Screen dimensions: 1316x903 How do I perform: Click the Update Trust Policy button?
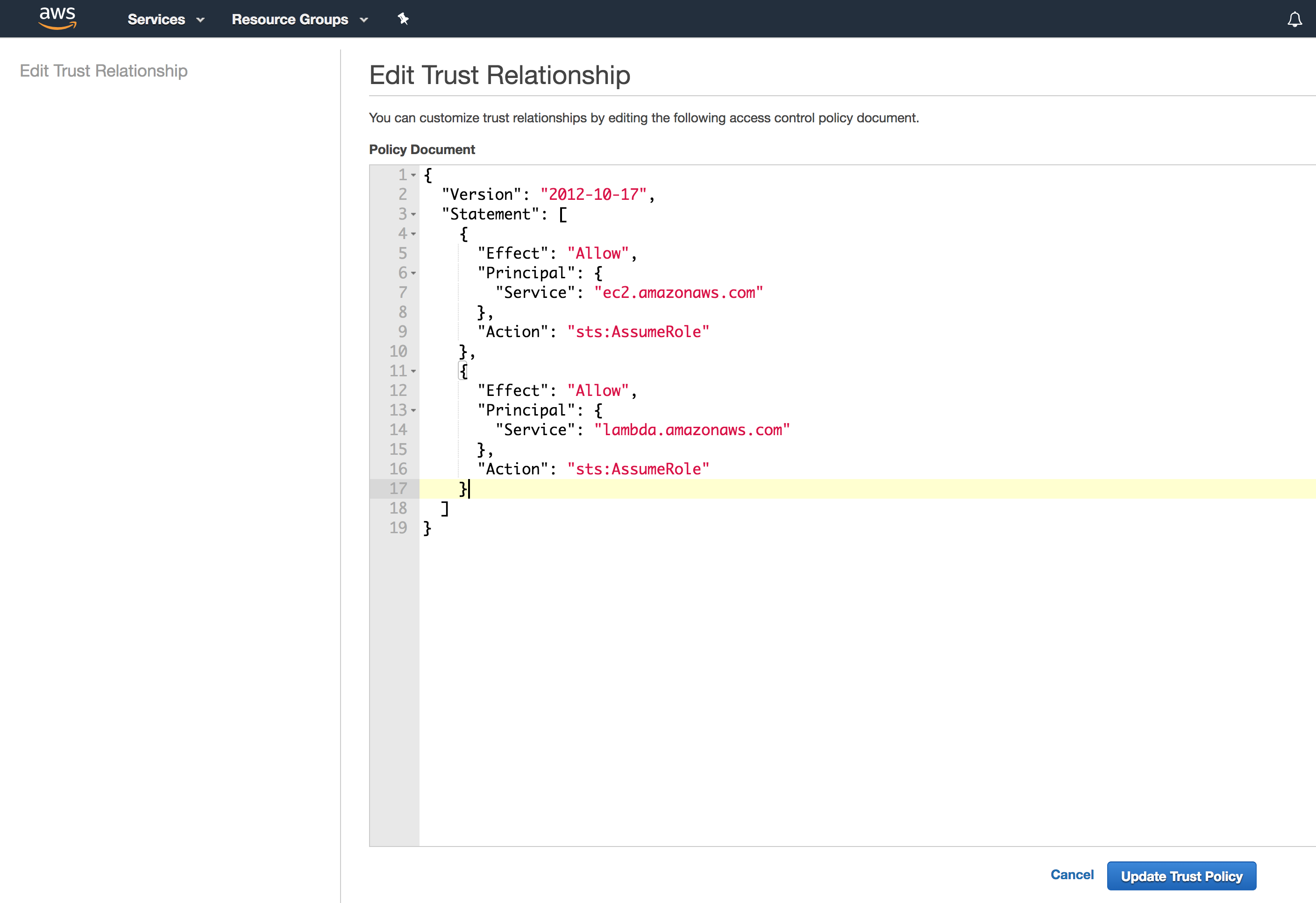(x=1181, y=876)
